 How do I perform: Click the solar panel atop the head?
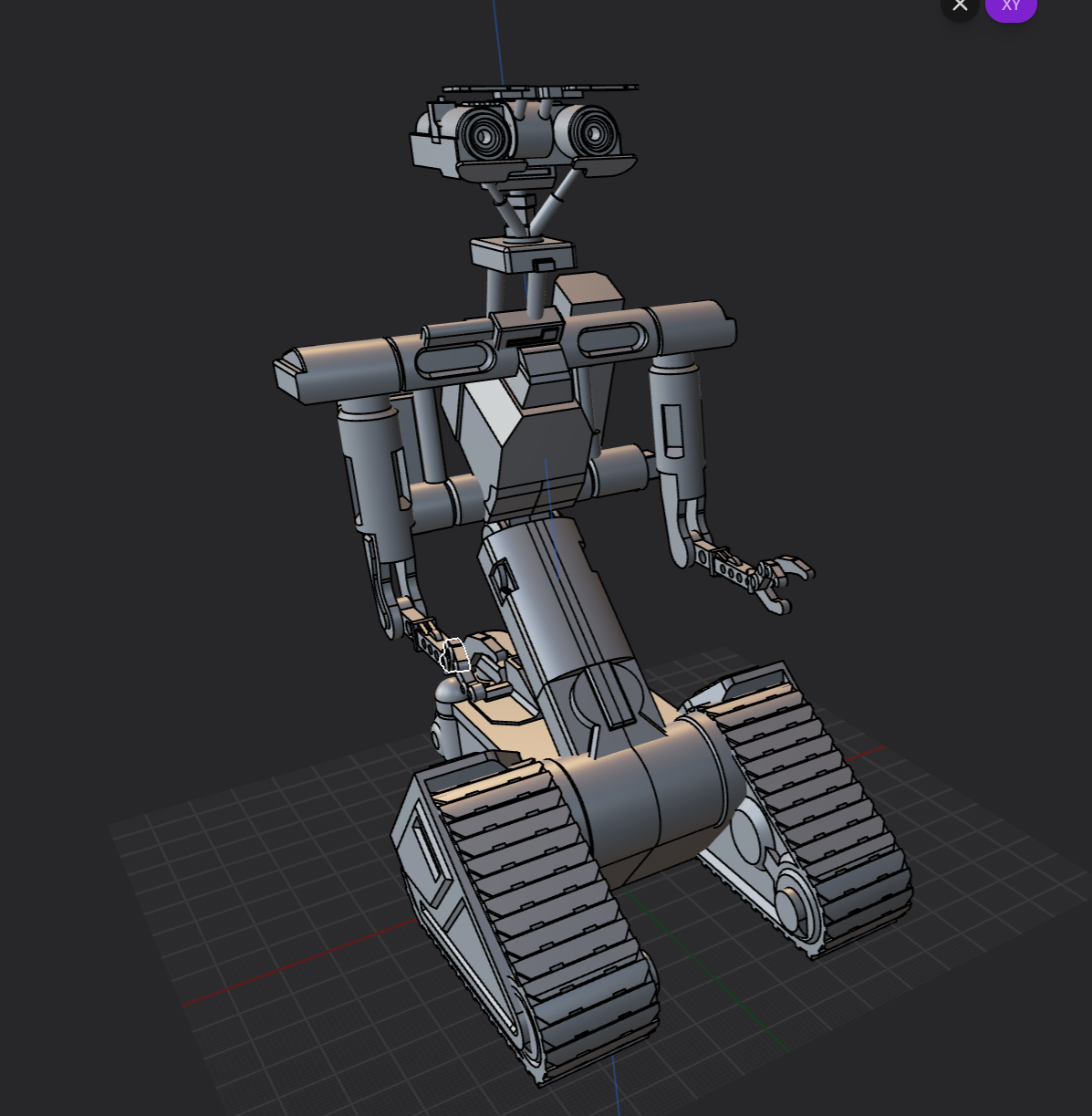click(538, 87)
